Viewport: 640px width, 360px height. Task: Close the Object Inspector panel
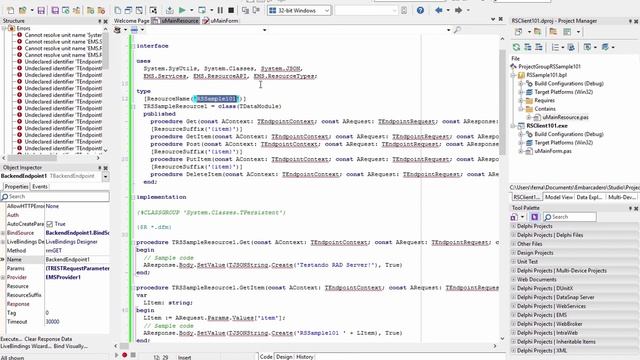tap(106, 168)
